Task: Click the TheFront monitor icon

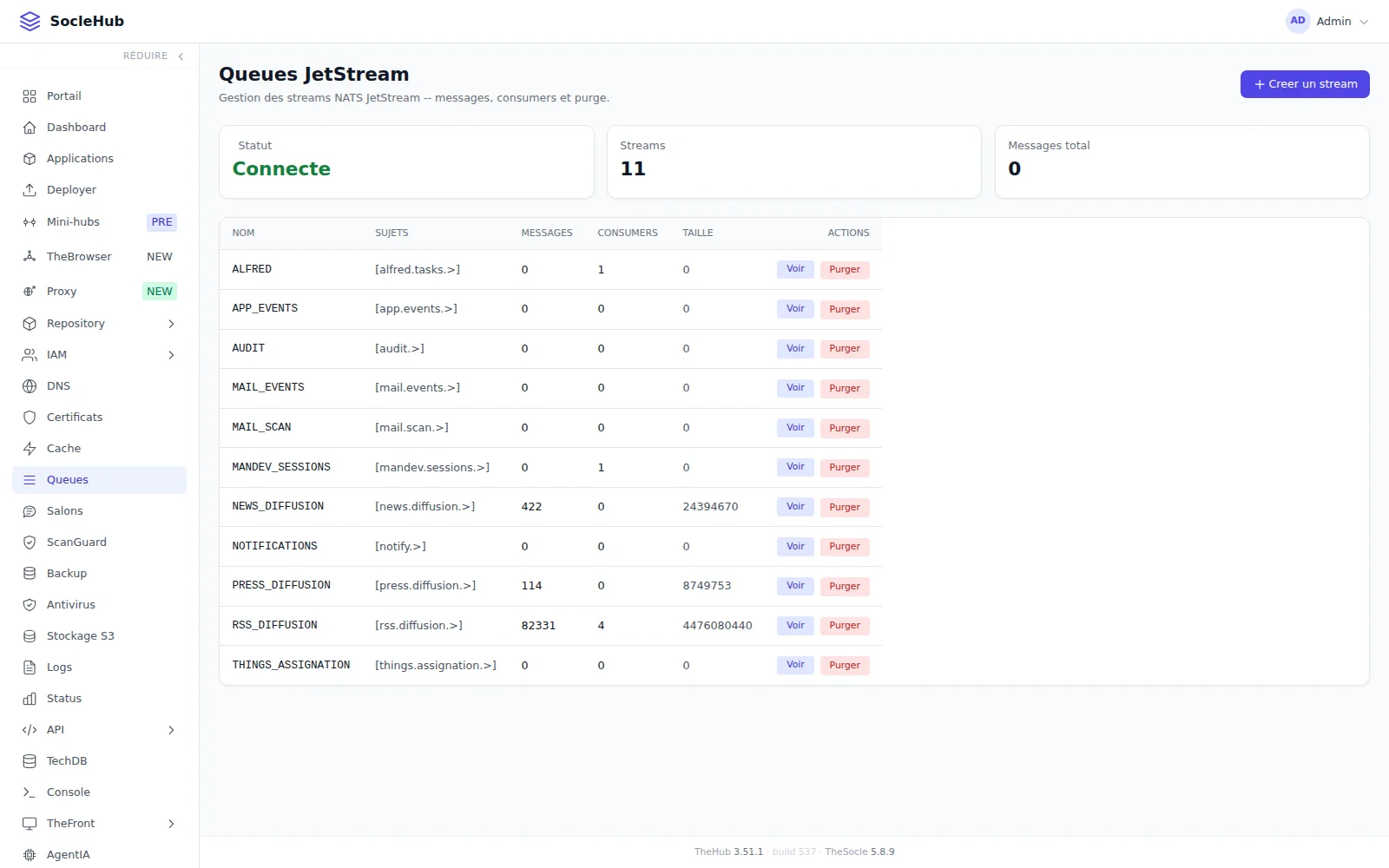Action: click(30, 824)
